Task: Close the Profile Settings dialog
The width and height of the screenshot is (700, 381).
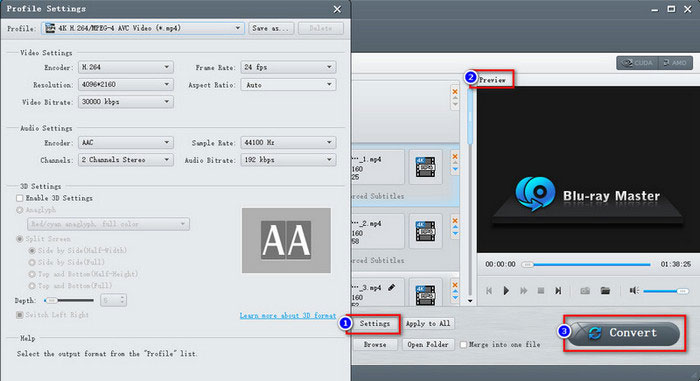Action: [x=337, y=9]
